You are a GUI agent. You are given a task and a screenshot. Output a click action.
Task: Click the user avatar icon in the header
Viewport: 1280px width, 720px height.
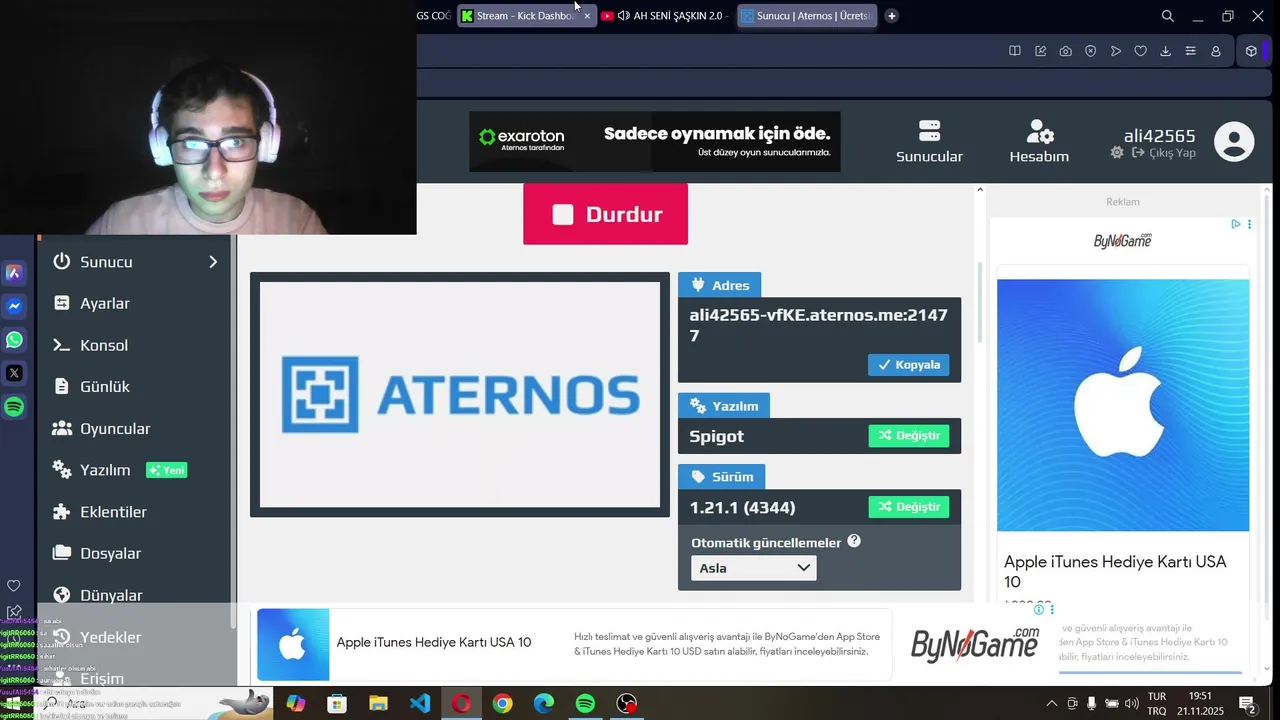pyautogui.click(x=1234, y=142)
